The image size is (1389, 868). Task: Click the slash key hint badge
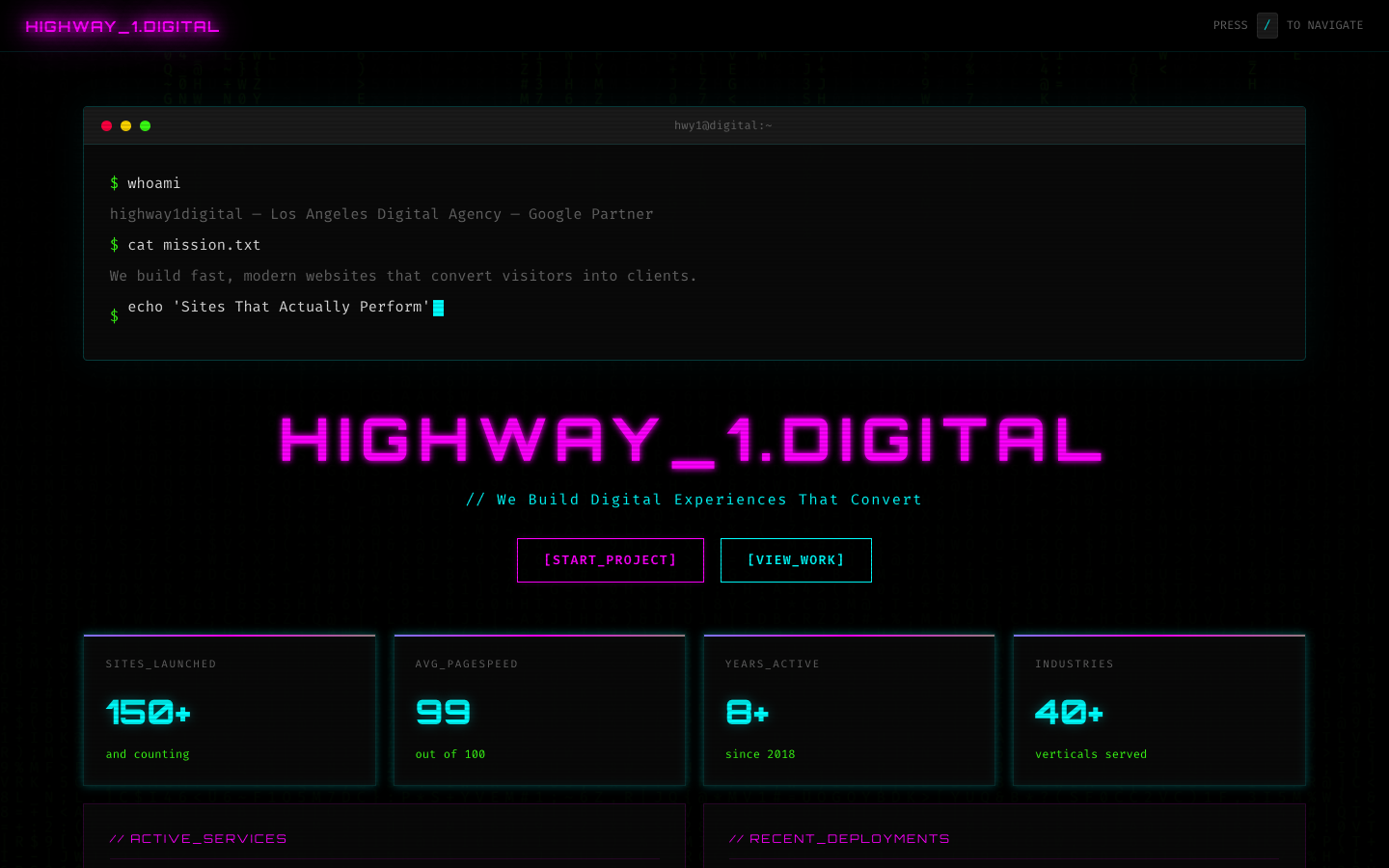tap(1265, 25)
